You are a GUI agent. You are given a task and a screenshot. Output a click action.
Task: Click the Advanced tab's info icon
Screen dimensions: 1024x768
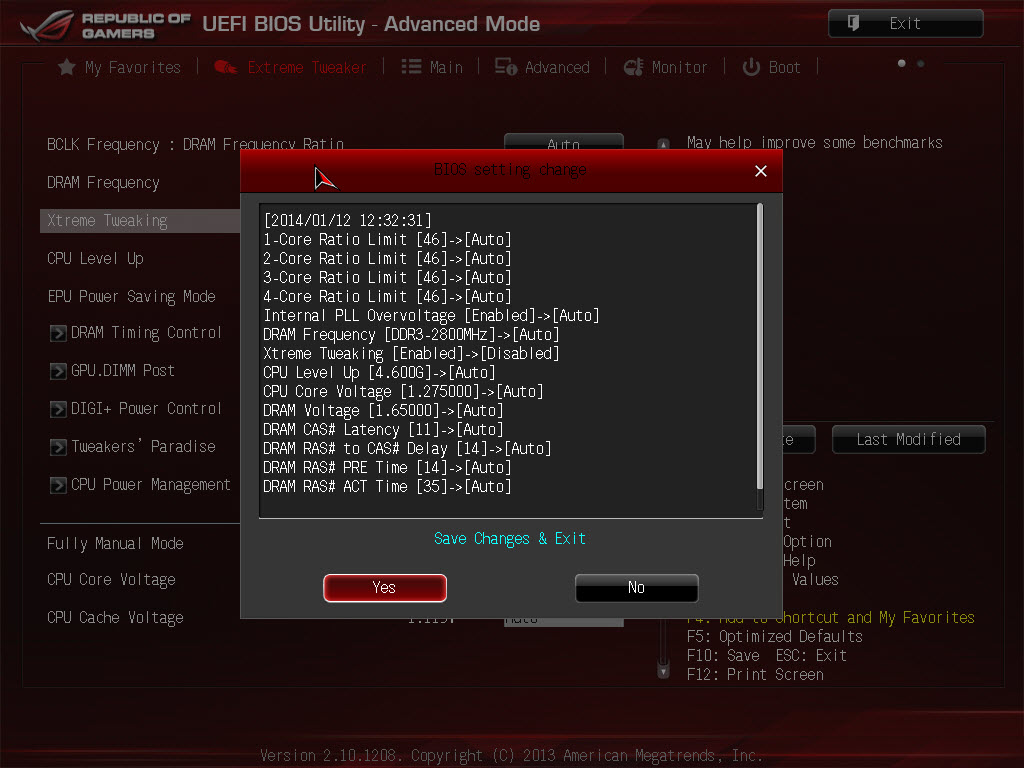click(x=505, y=67)
